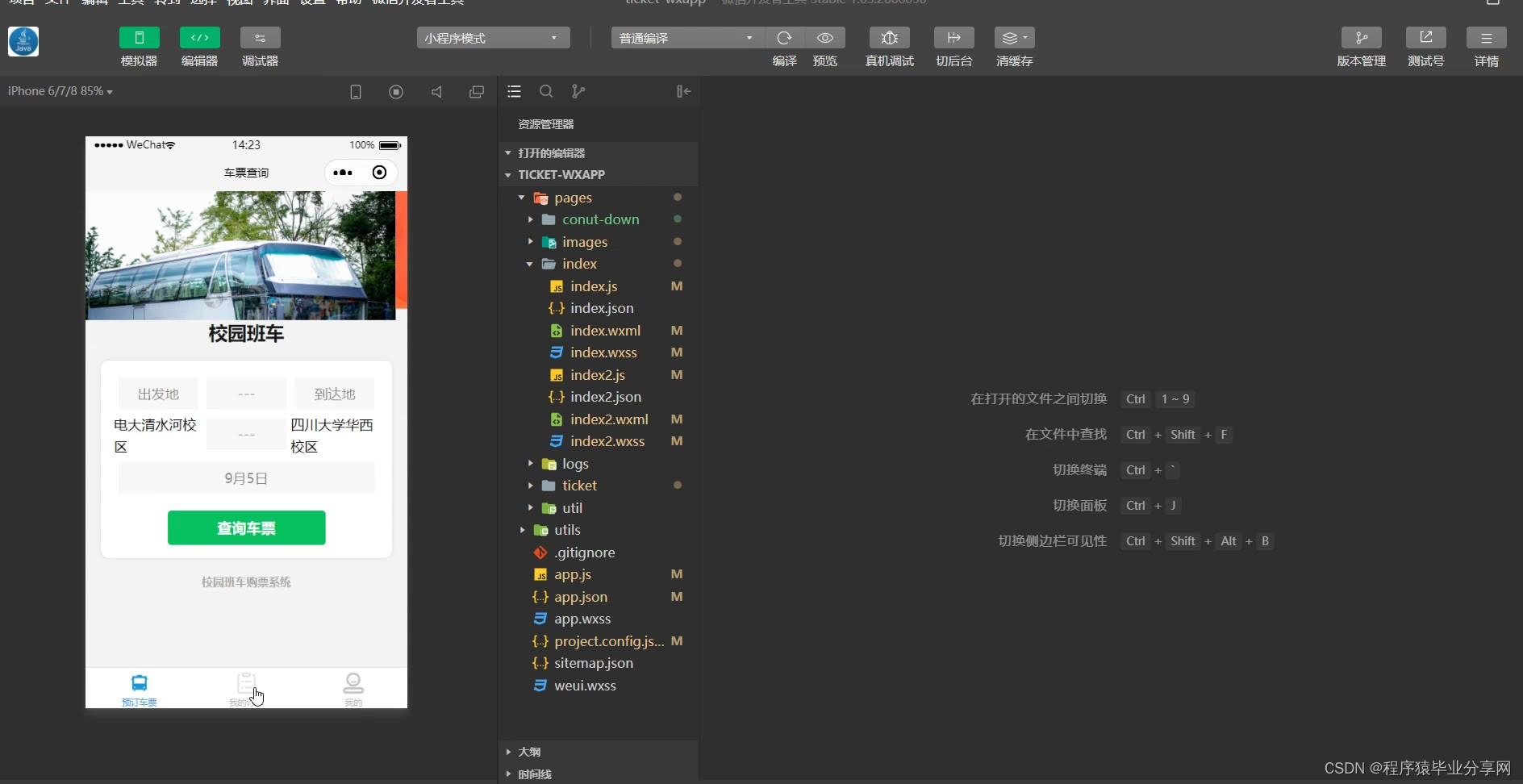Toggle the debugger panel button
This screenshot has width=1523, height=784.
[x=260, y=38]
